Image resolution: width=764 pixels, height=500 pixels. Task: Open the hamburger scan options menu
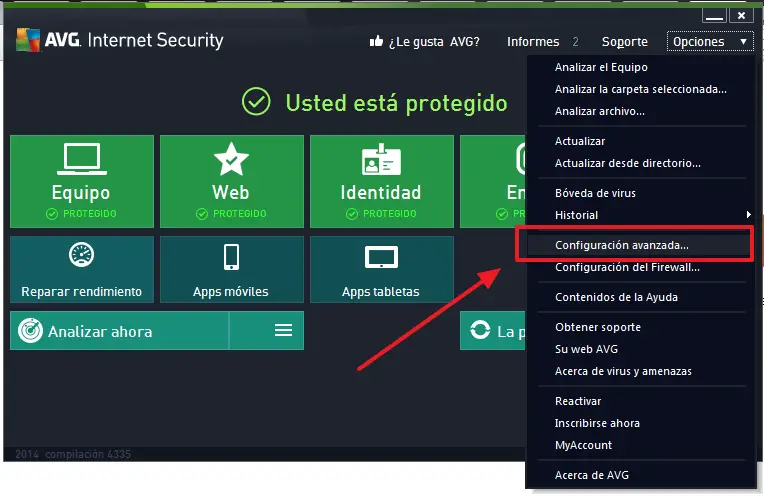(x=284, y=330)
